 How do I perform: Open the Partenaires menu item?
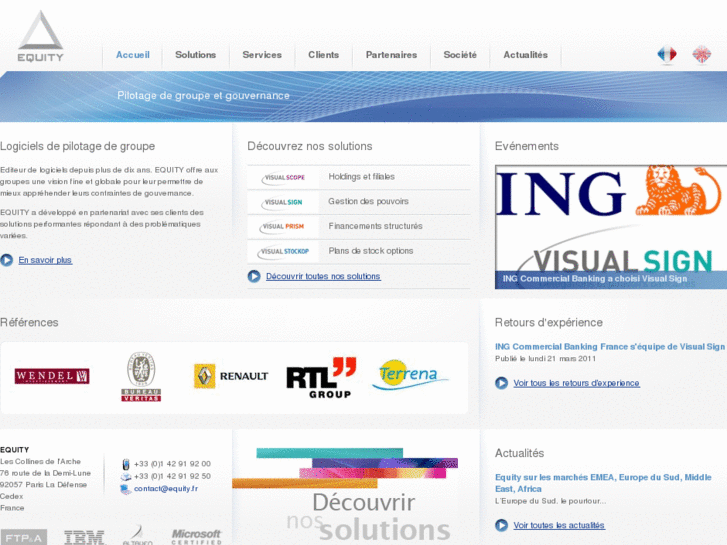(391, 55)
